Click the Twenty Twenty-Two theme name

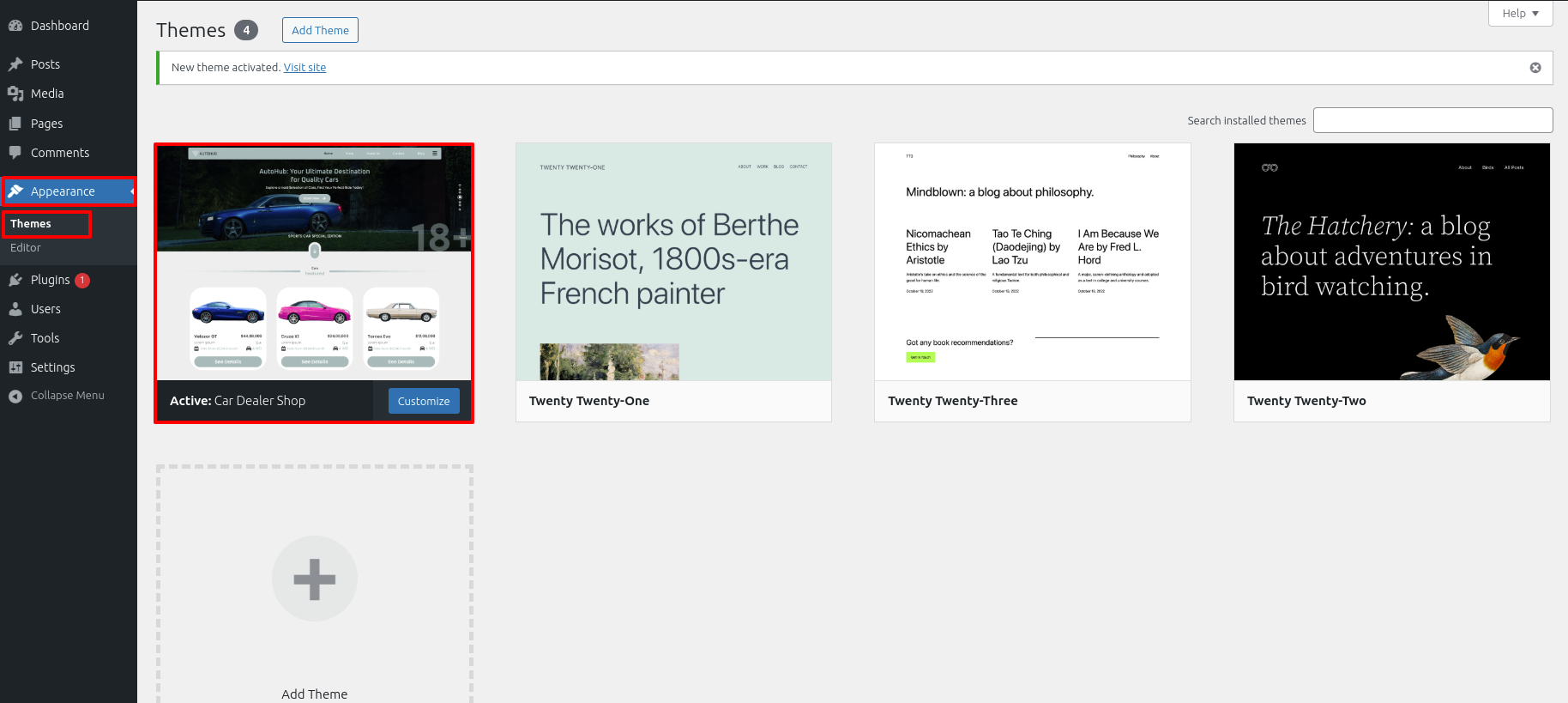pyautogui.click(x=1306, y=401)
